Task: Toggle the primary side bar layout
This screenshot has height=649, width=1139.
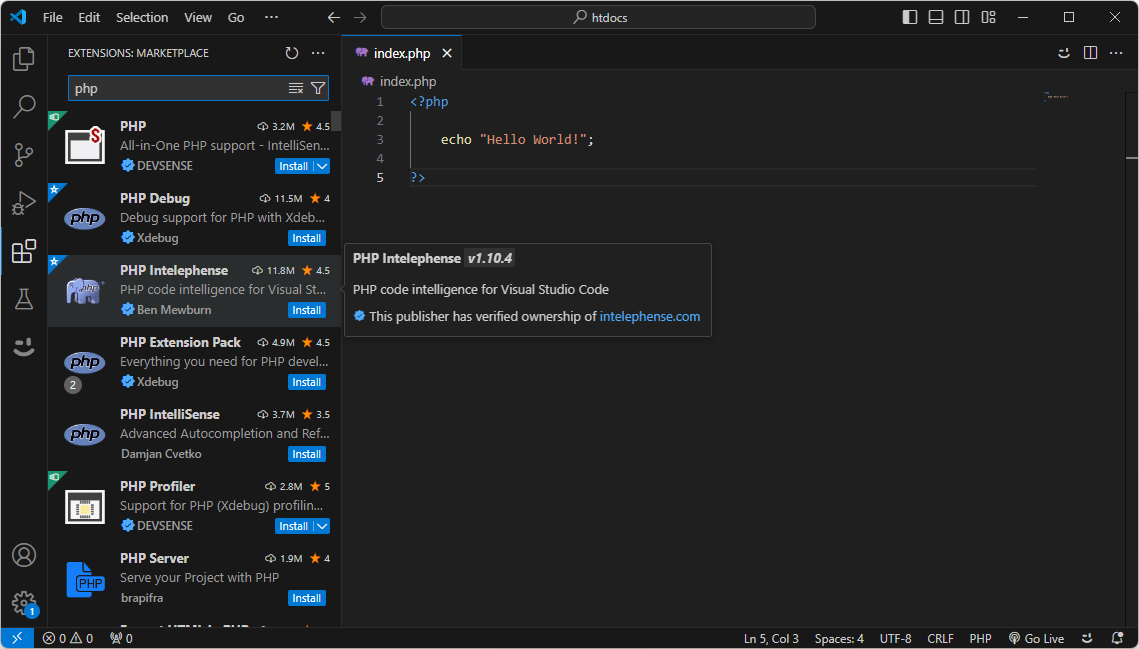Action: click(909, 17)
